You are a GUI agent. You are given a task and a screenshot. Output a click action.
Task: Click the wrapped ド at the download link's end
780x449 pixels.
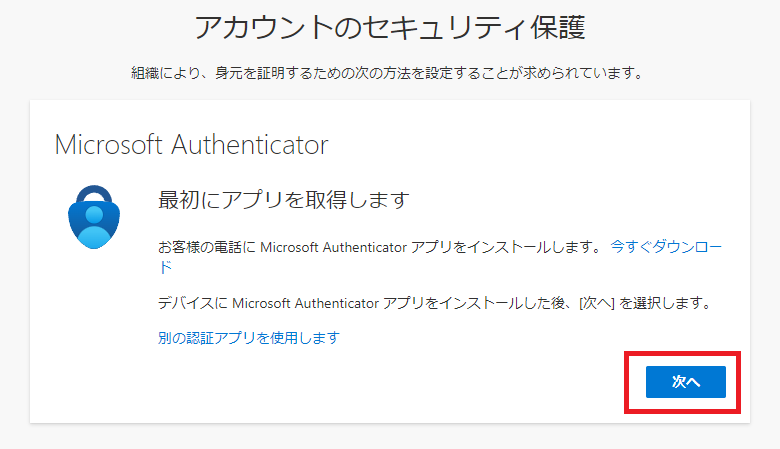(x=165, y=267)
